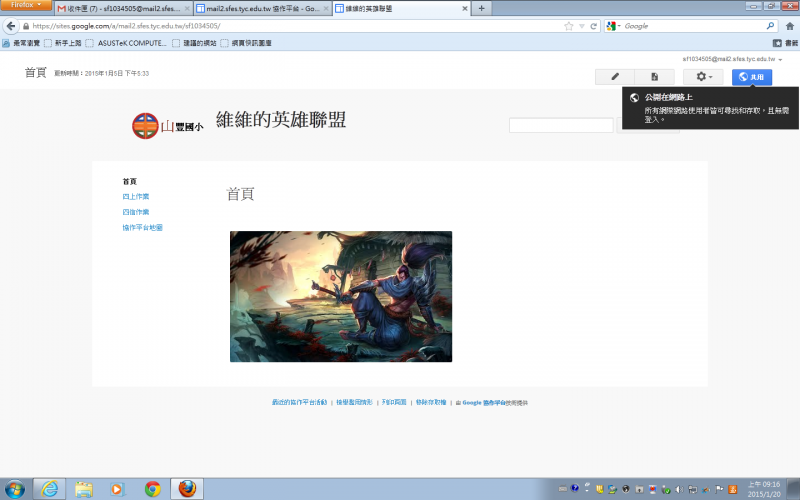Image resolution: width=800 pixels, height=500 pixels.
Task: Click the new page document icon
Action: coord(655,77)
